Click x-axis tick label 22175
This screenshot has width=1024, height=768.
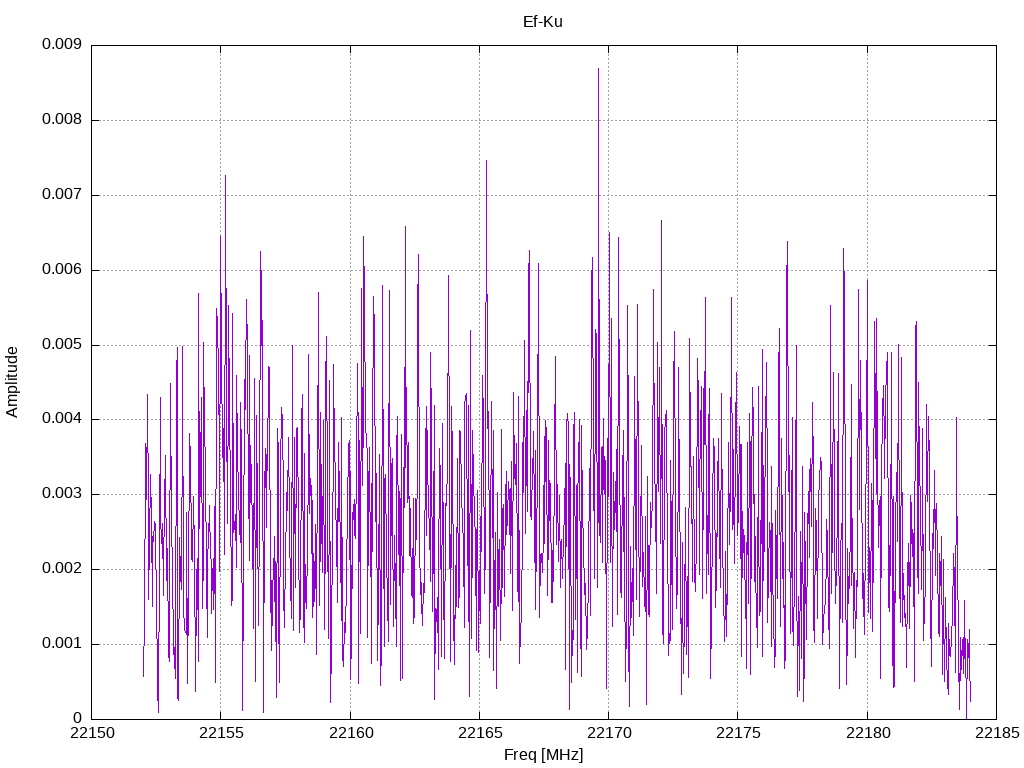738,733
